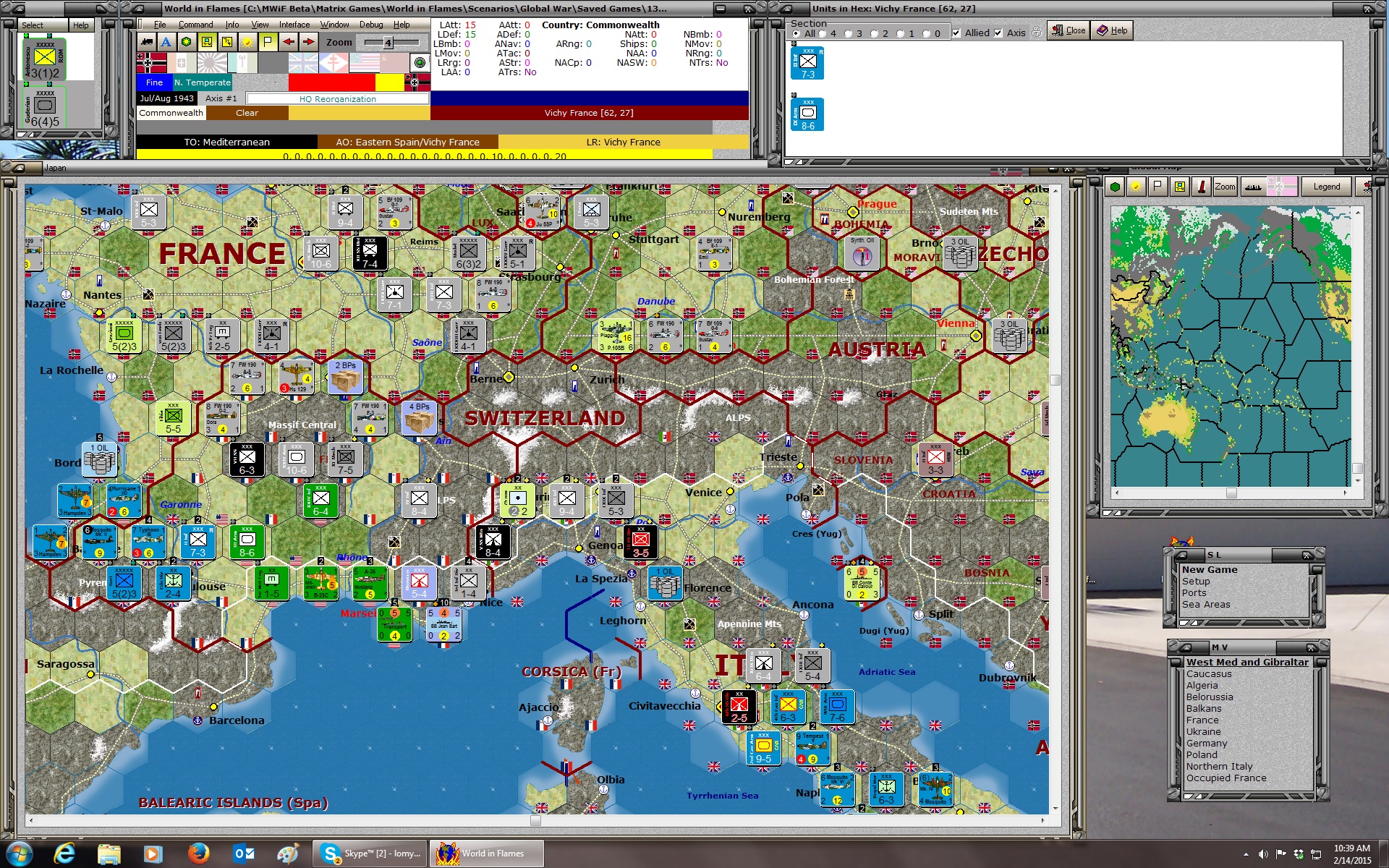Image resolution: width=1389 pixels, height=868 pixels.
Task: Open Firefox from the Windows taskbar
Action: point(198,854)
